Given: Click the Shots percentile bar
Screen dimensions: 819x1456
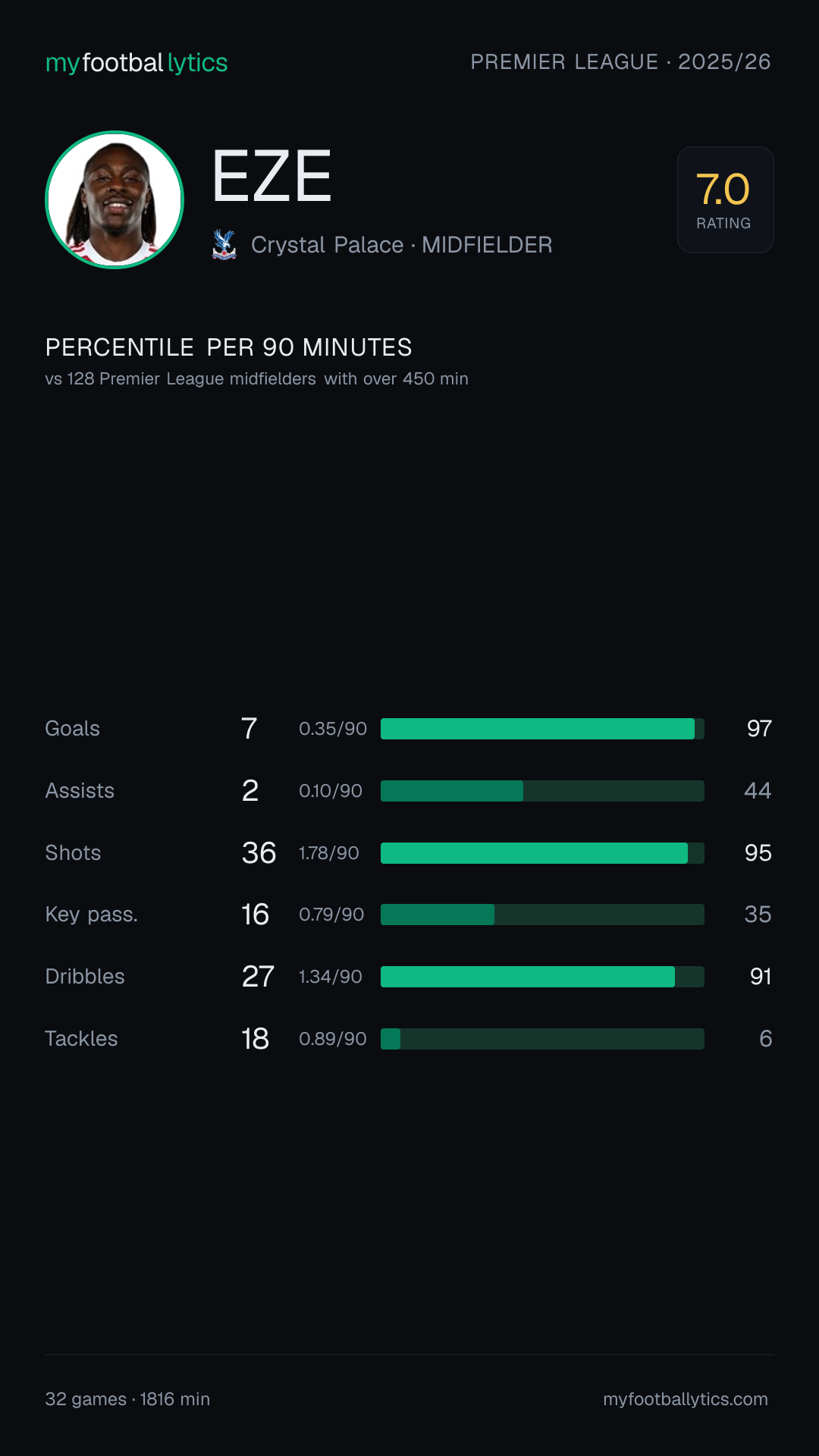Looking at the screenshot, I should tap(542, 853).
